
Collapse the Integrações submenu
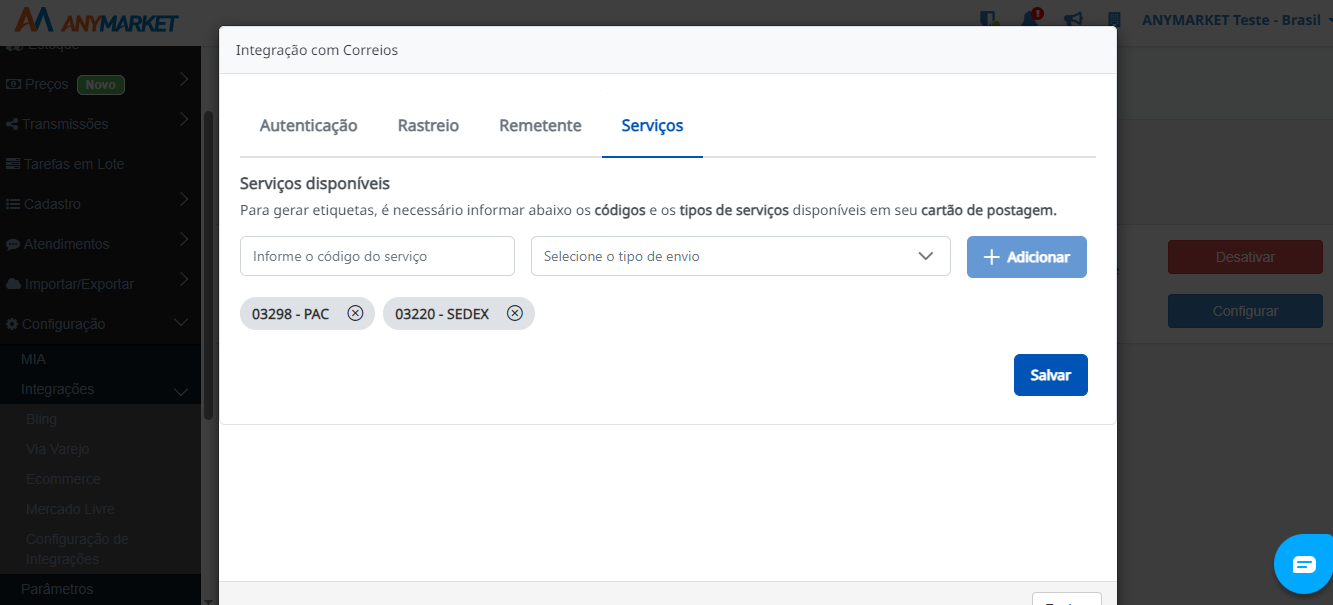click(x=100, y=389)
